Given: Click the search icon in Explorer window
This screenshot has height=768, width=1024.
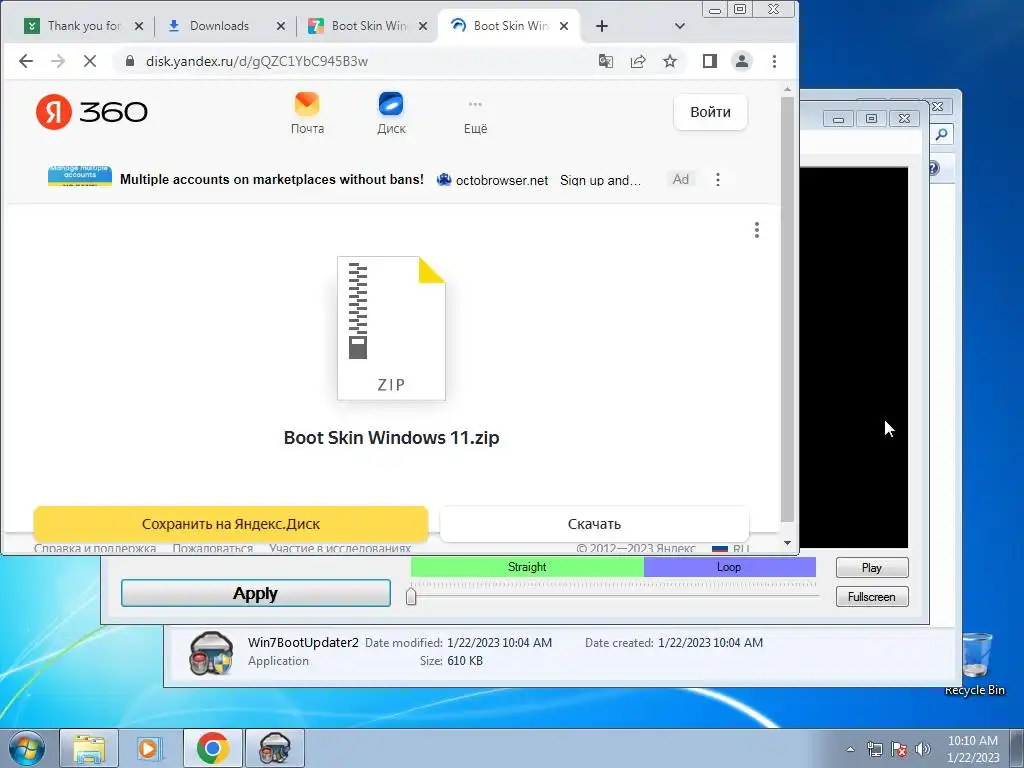Looking at the screenshot, I should 941,135.
